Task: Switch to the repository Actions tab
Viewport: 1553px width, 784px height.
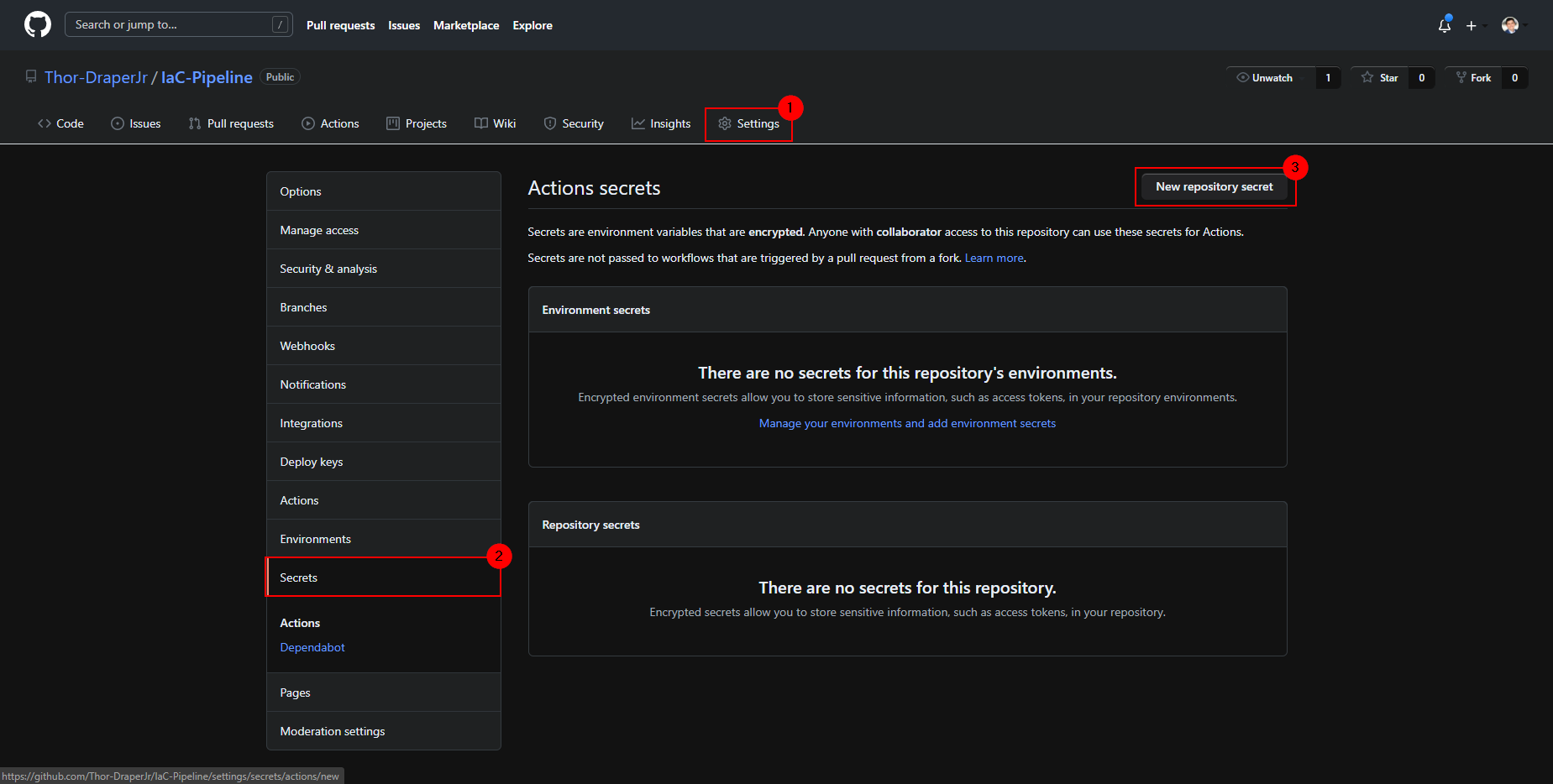Action: pos(330,123)
